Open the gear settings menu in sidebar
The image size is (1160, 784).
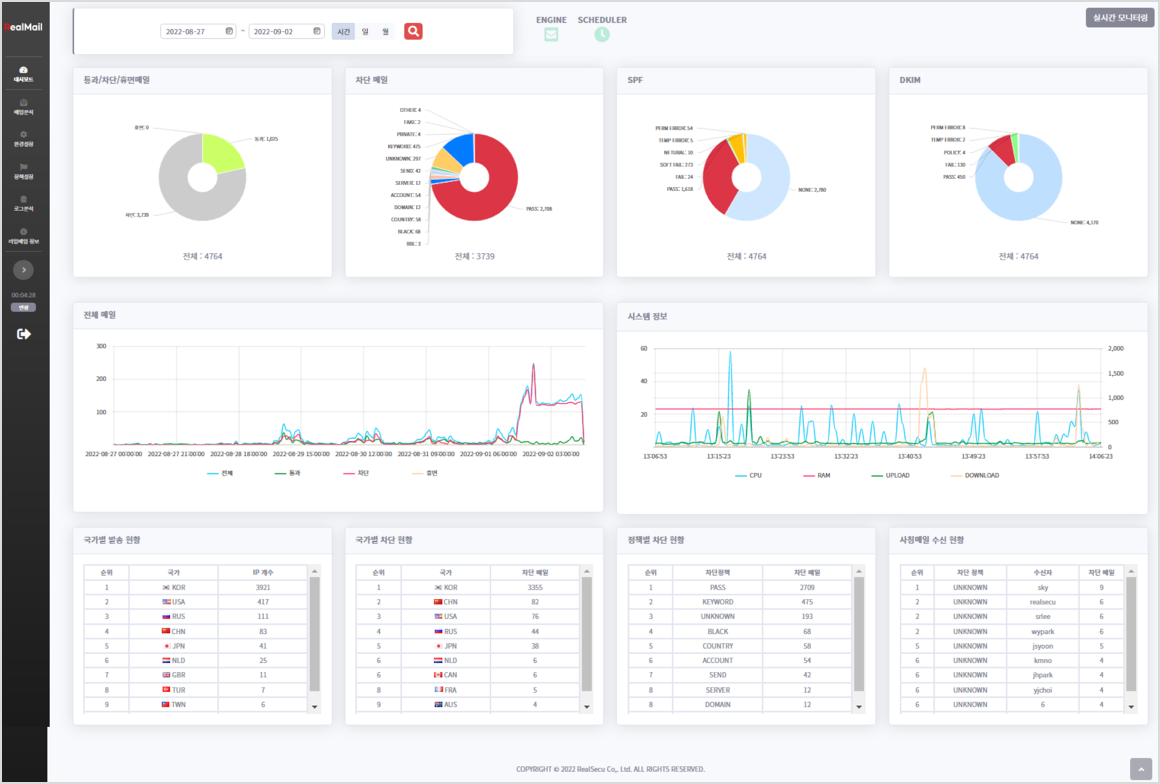point(23,138)
